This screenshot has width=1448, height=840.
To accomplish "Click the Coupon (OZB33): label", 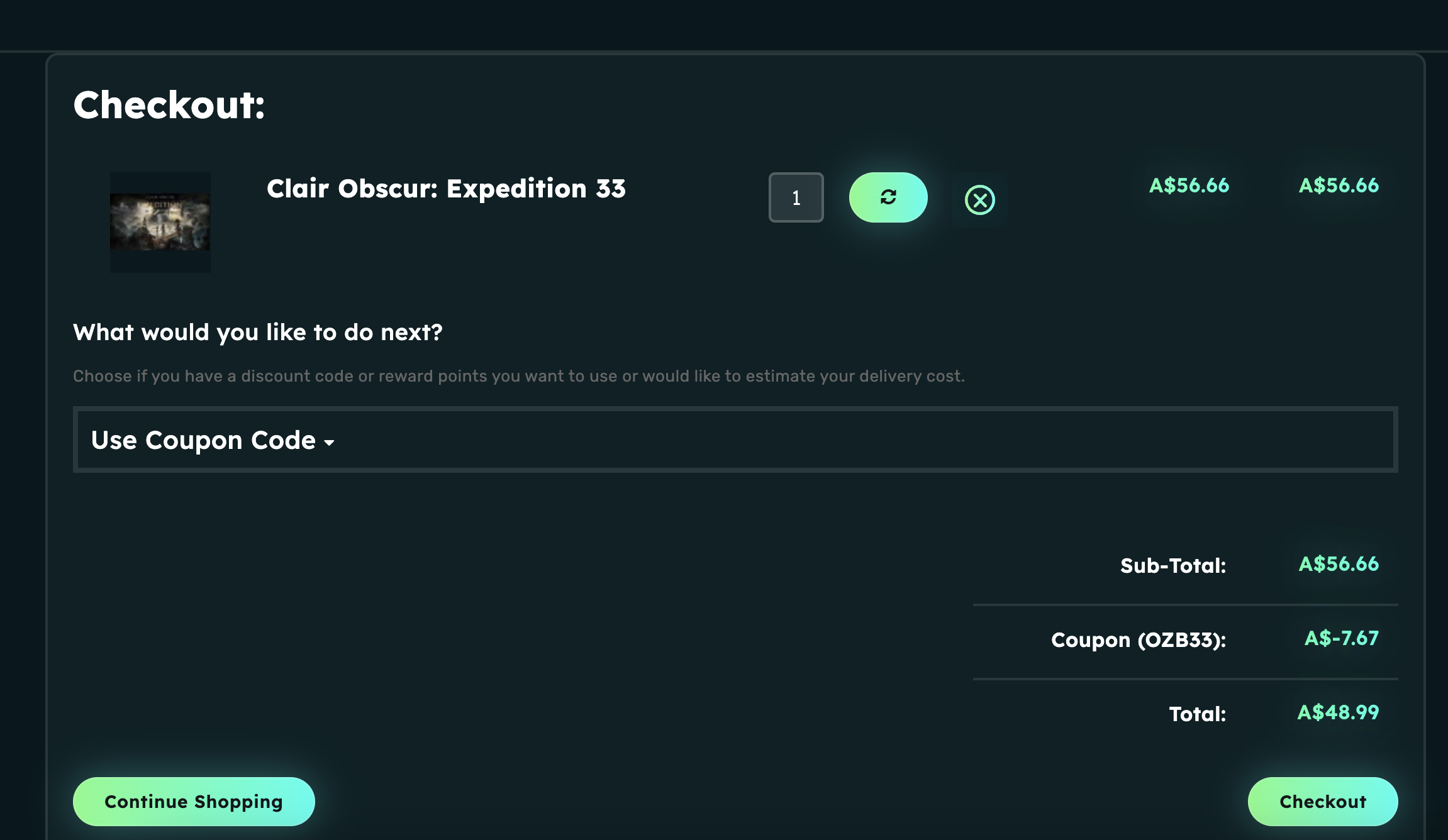I will (1139, 640).
